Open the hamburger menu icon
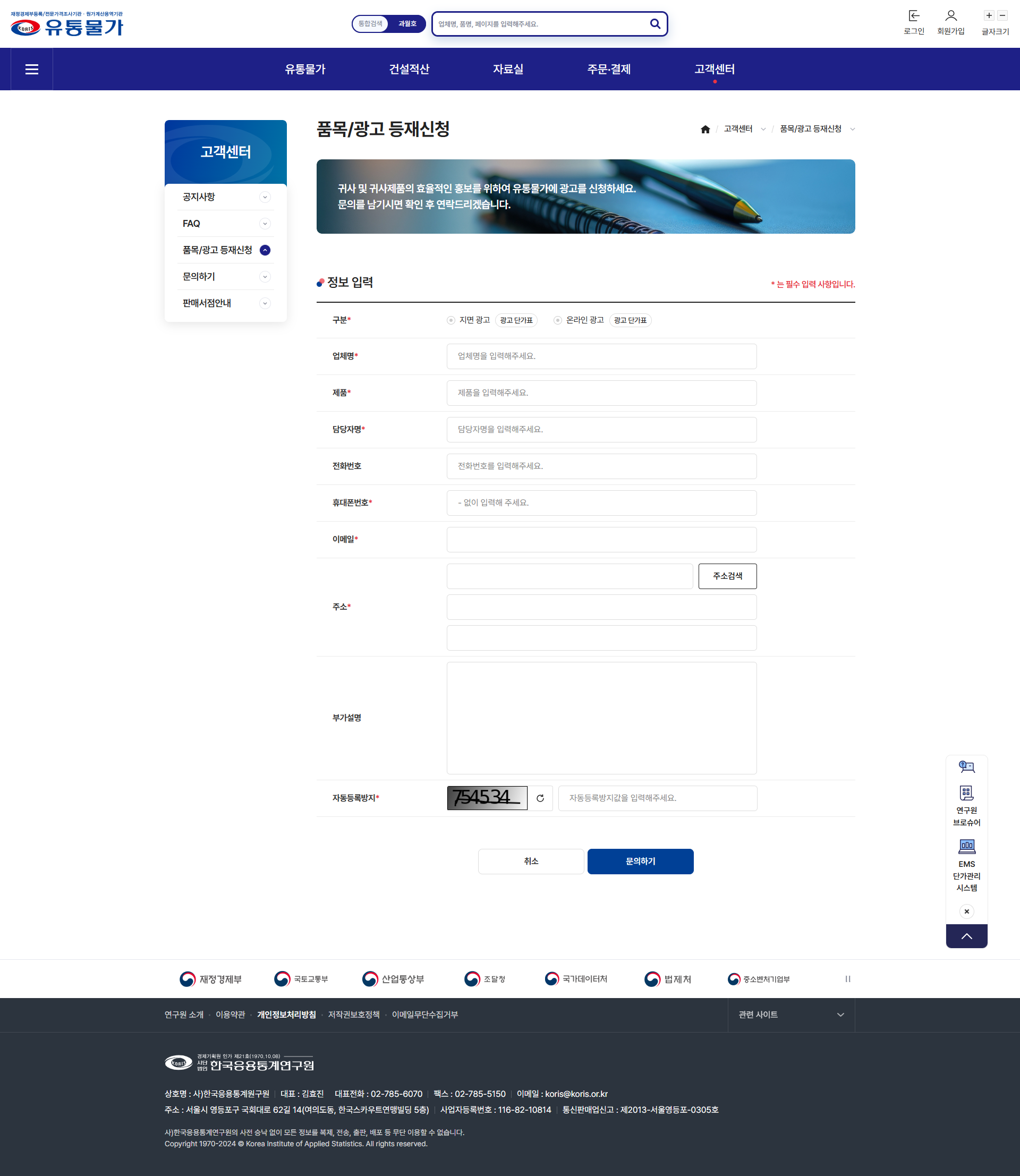 coord(32,70)
